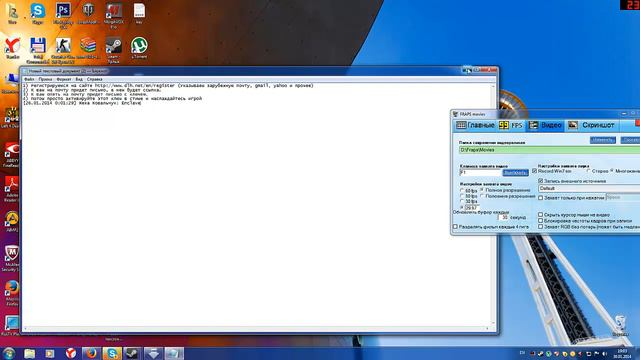Open the Windows Start menu
This screenshot has height=360, width=640.
pos(9,353)
